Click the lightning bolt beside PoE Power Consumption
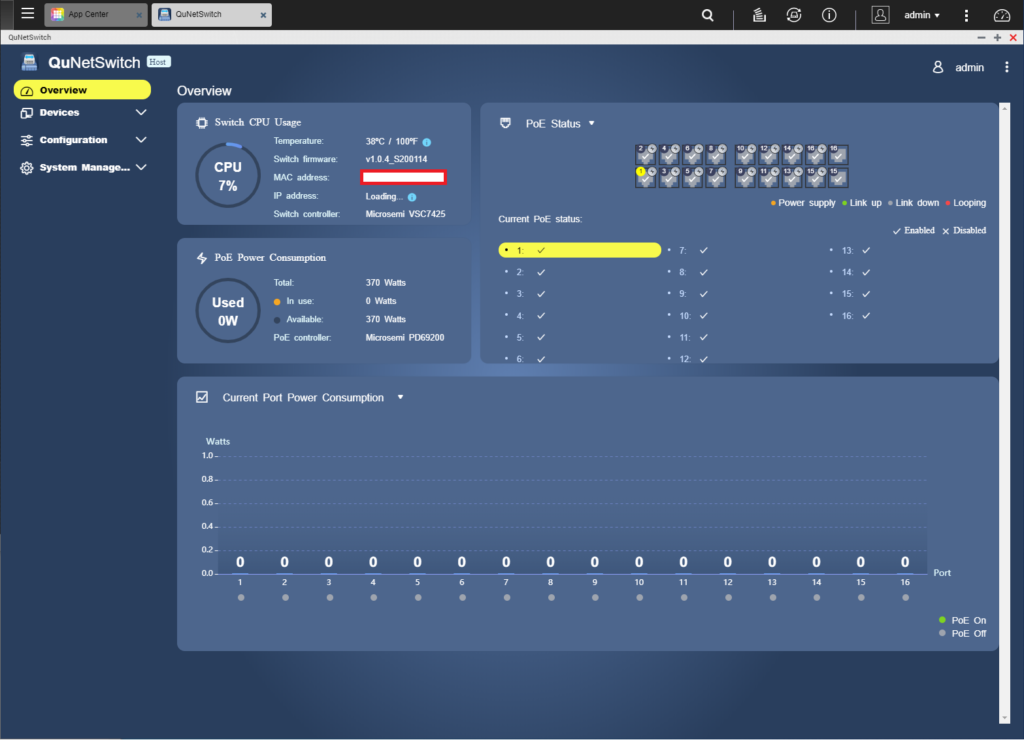 click(202, 258)
